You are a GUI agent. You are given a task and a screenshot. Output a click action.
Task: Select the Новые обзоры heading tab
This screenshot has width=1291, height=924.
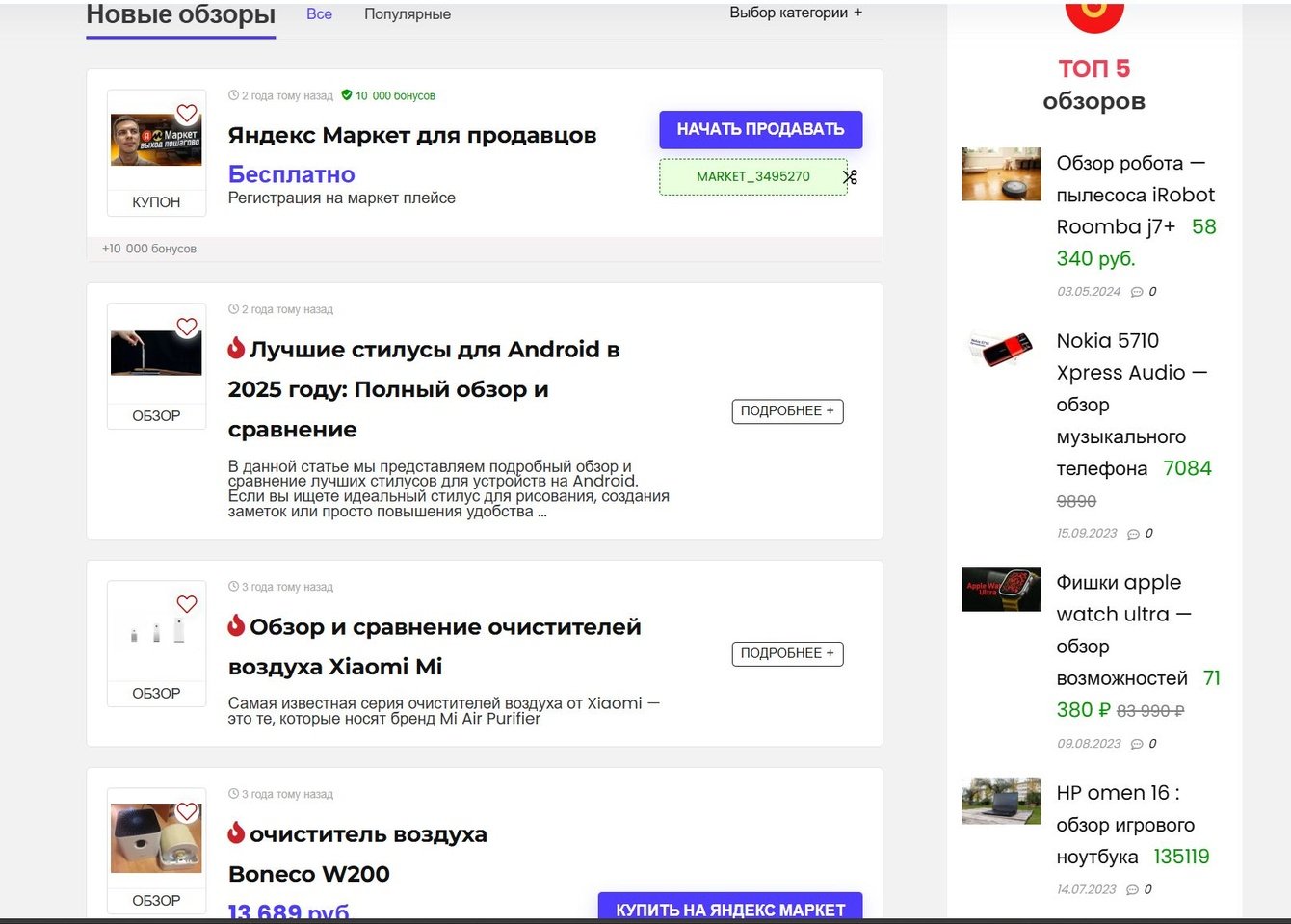(x=181, y=15)
